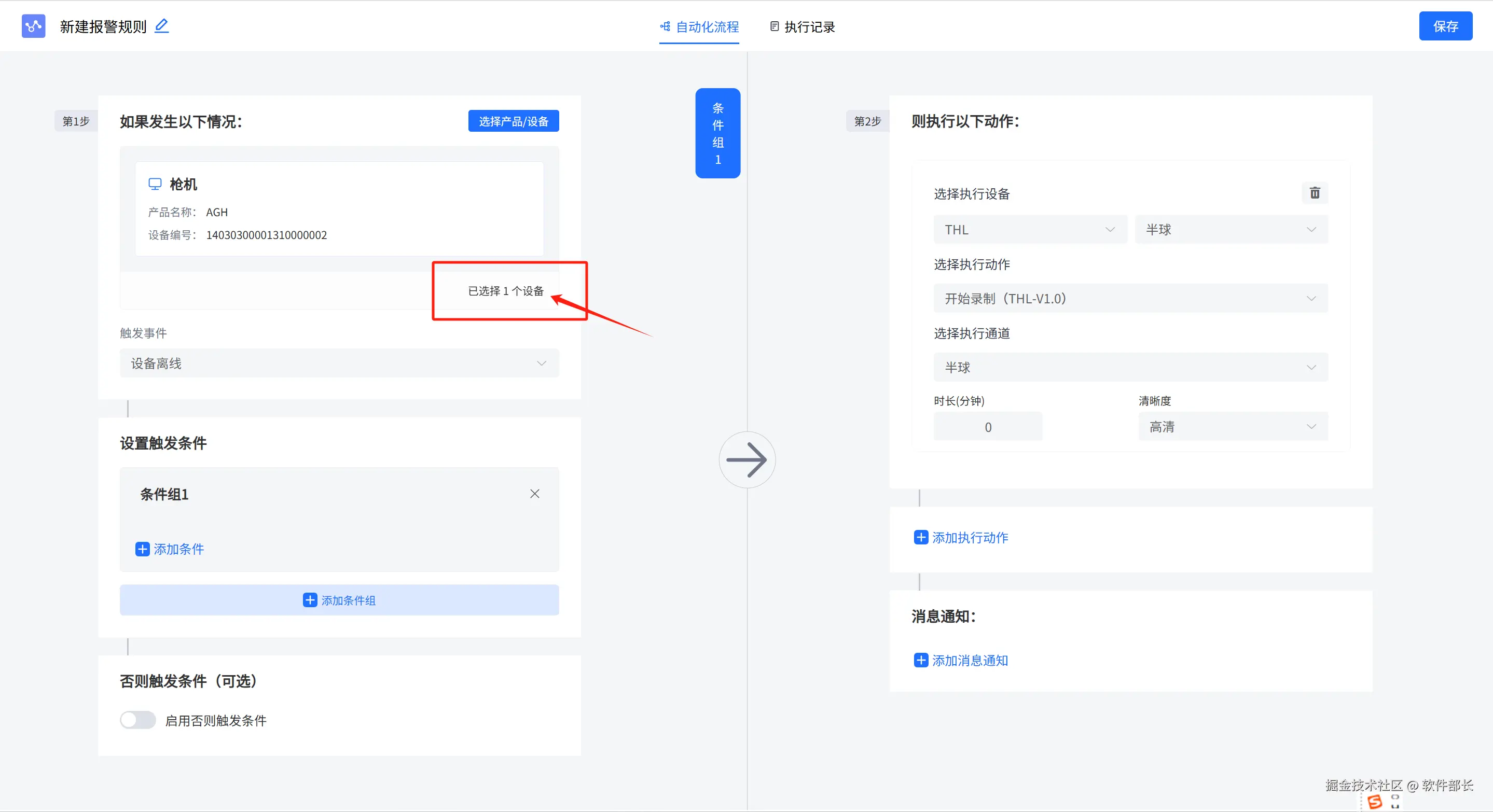
Task: Enable the 启用否则触发条件 switch
Action: coord(138,720)
